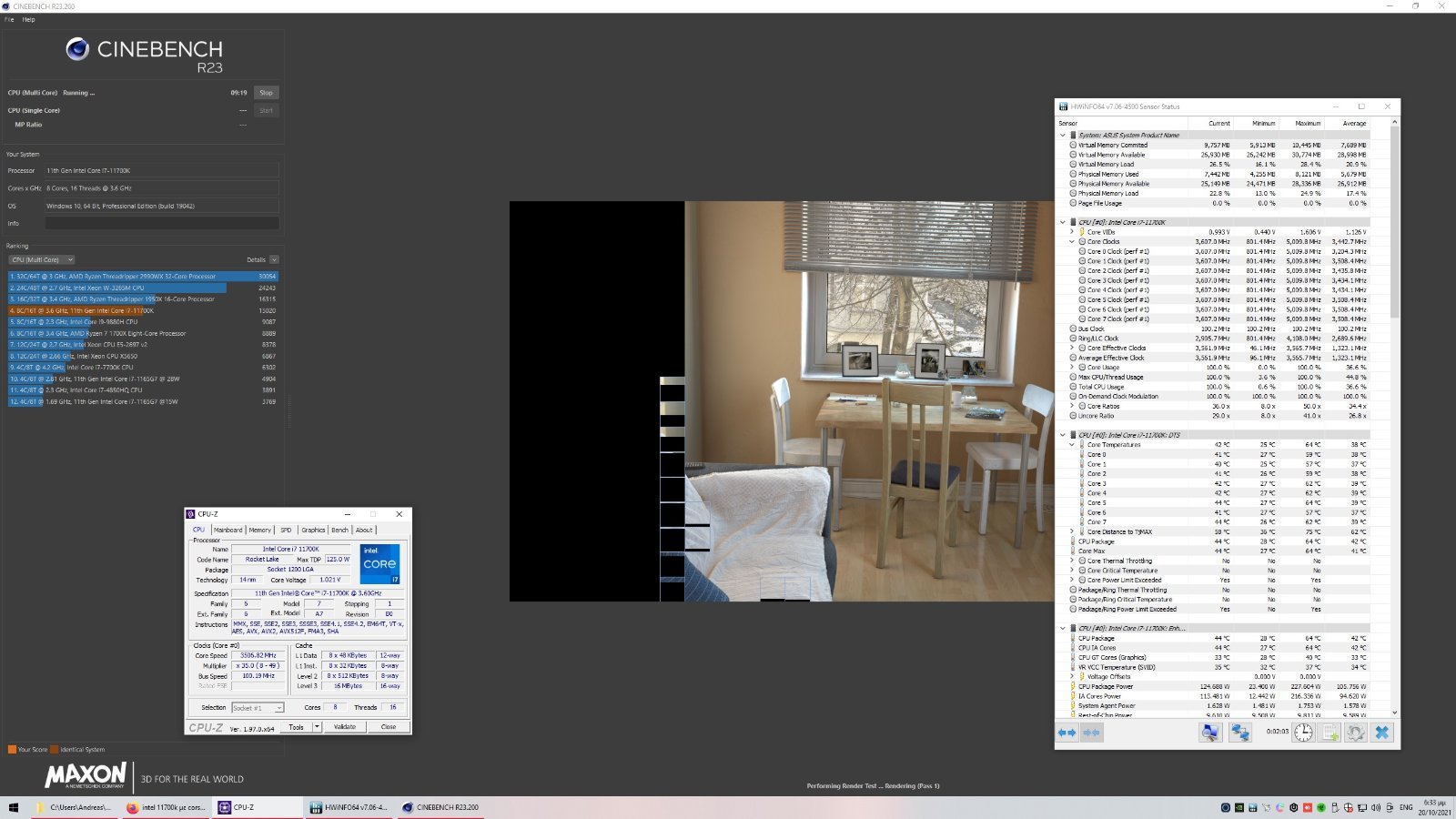Screen dimensions: 1456x819
Task: Click HWiNFO log file icon
Action: pyautogui.click(x=1330, y=733)
